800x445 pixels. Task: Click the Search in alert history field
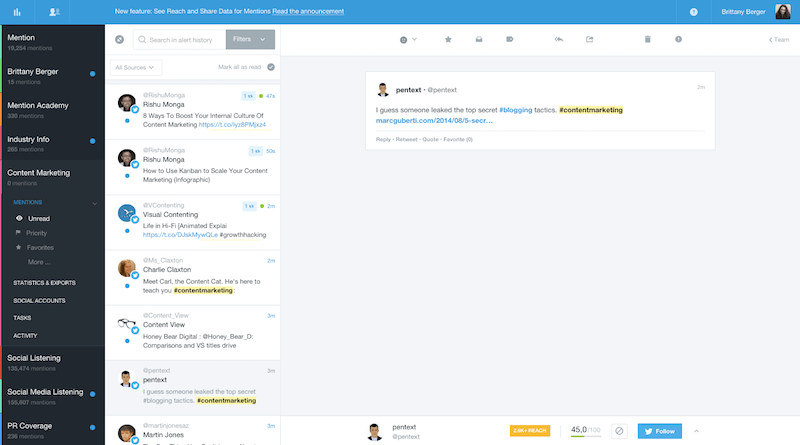[x=183, y=39]
